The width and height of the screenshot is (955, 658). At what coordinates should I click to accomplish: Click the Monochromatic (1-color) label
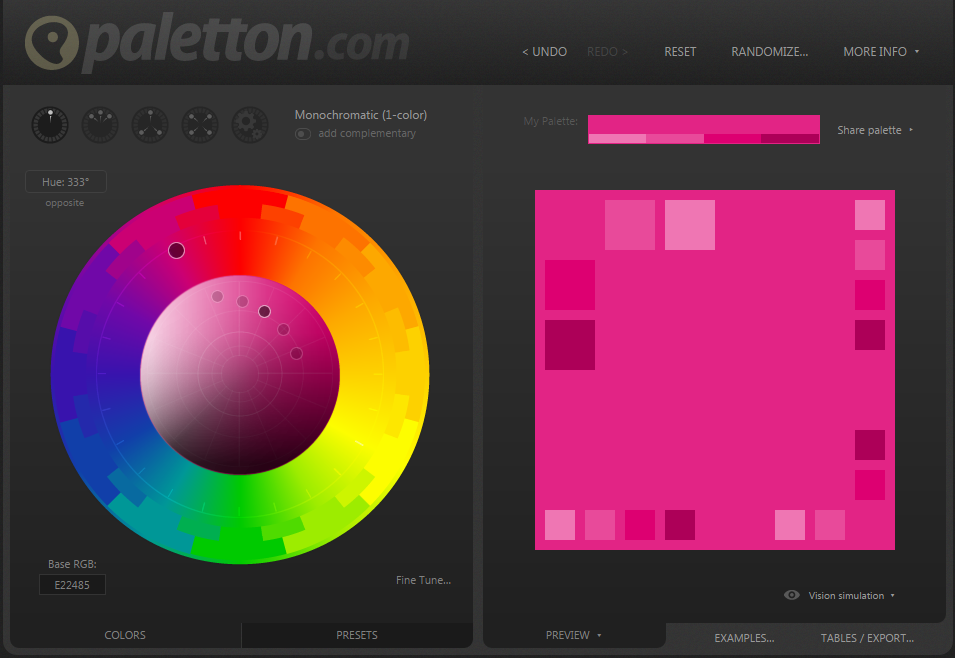361,115
